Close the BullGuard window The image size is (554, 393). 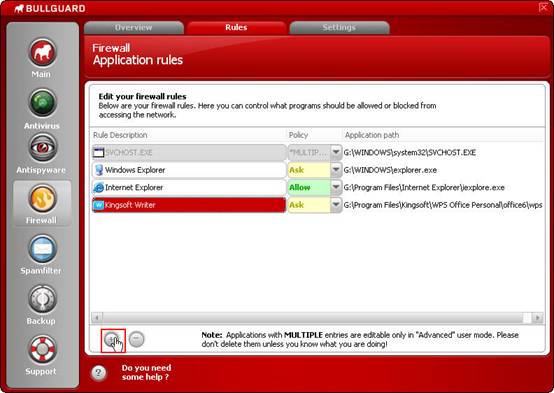[x=543, y=7]
